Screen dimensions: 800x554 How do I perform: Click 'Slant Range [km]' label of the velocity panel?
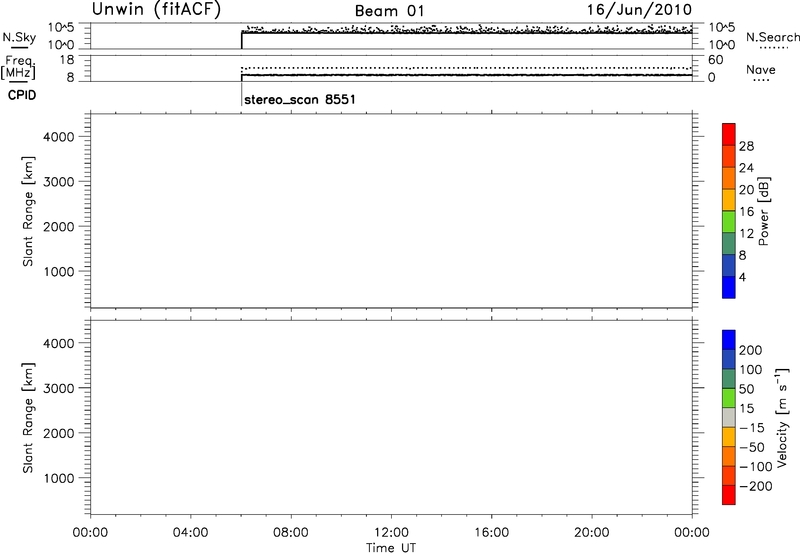28,418
